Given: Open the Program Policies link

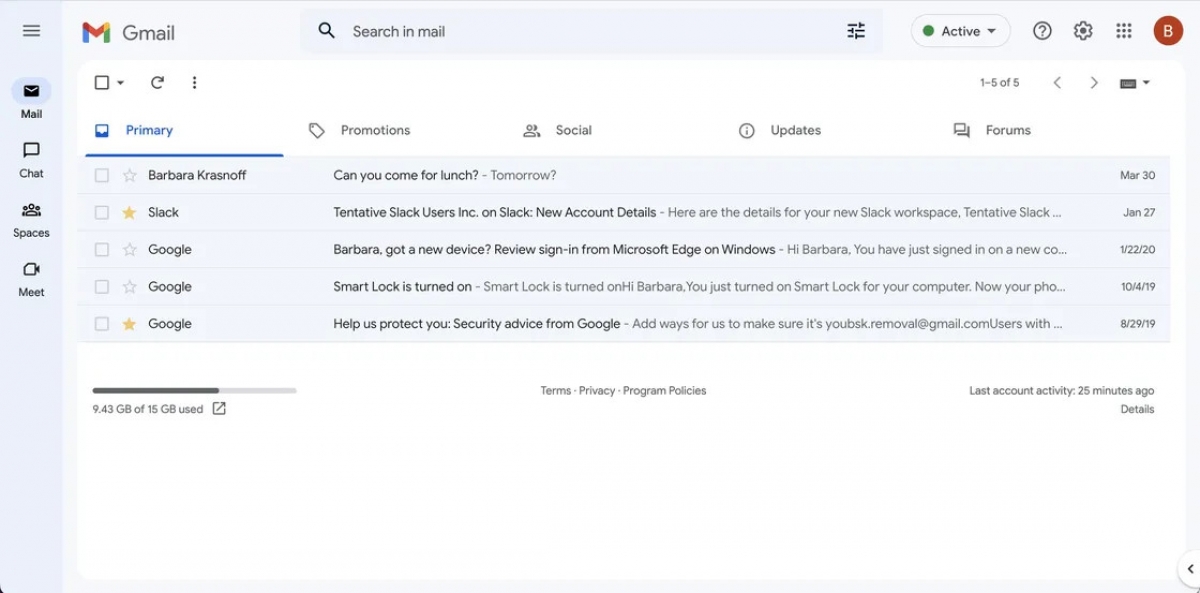Looking at the screenshot, I should tap(665, 391).
